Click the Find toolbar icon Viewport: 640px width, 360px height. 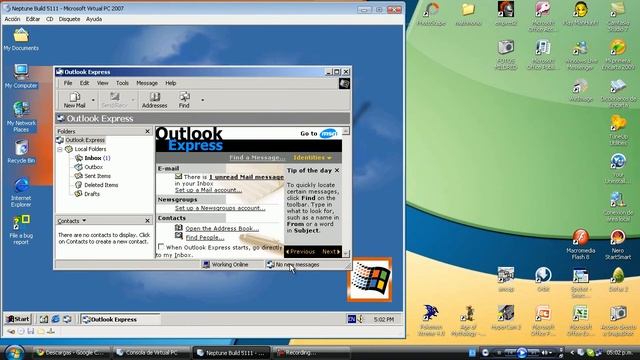tap(184, 97)
